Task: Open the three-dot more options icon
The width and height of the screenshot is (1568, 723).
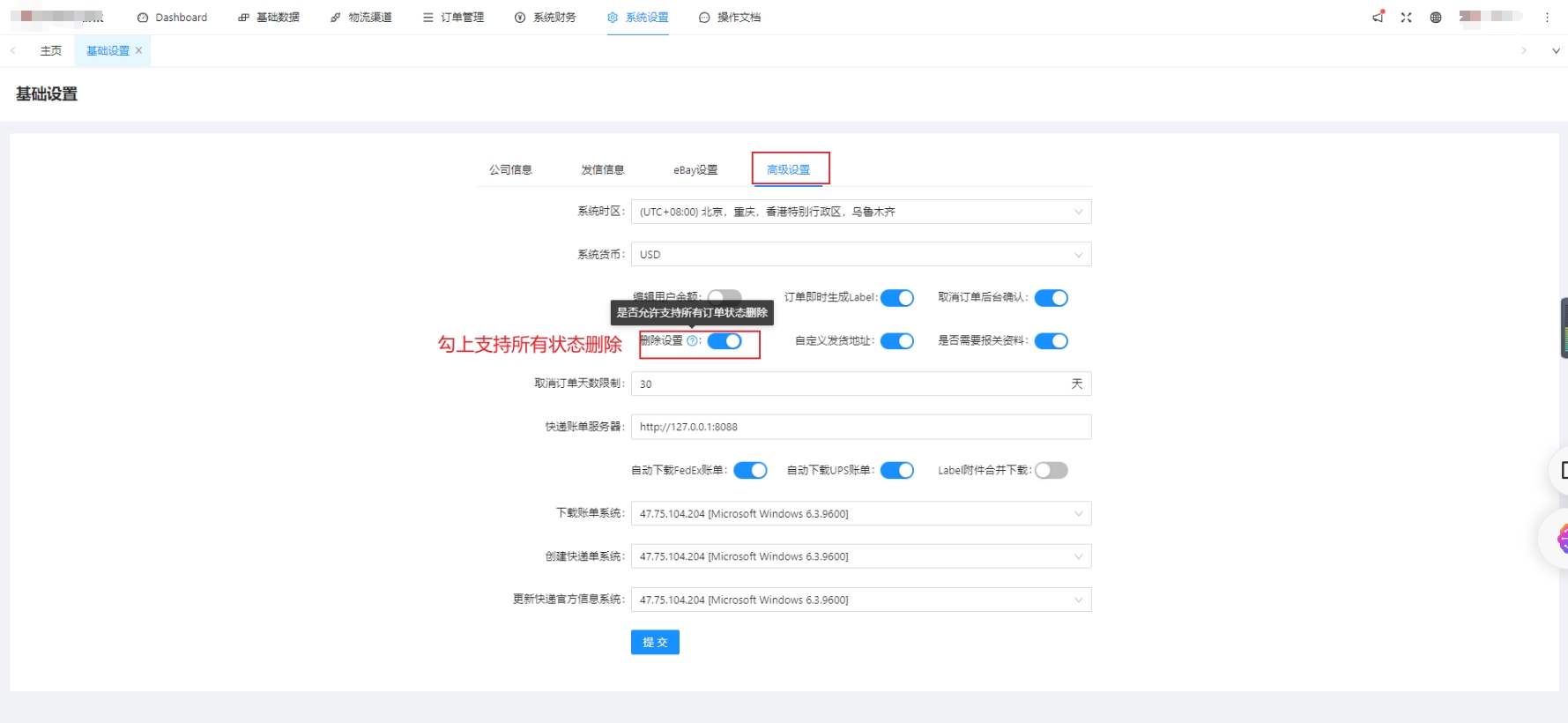Action: (x=1547, y=18)
